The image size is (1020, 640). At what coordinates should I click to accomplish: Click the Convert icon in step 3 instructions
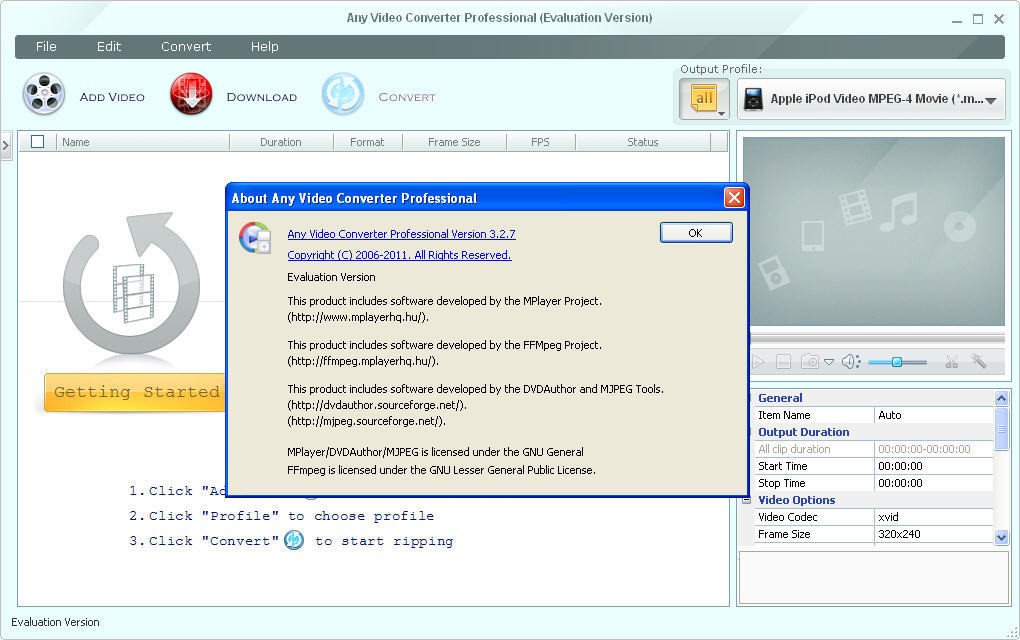(x=294, y=540)
